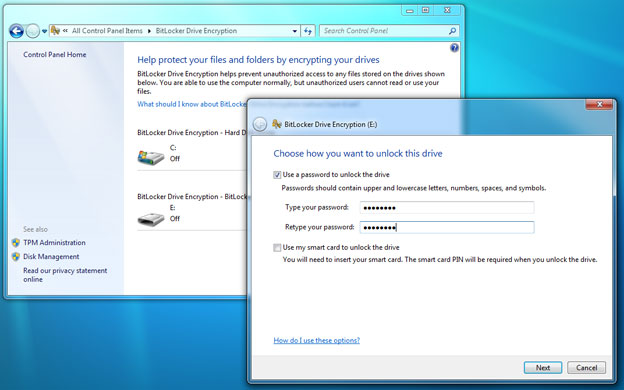Open What should I know about BitLocker link
The height and width of the screenshot is (390, 624).
[192, 104]
